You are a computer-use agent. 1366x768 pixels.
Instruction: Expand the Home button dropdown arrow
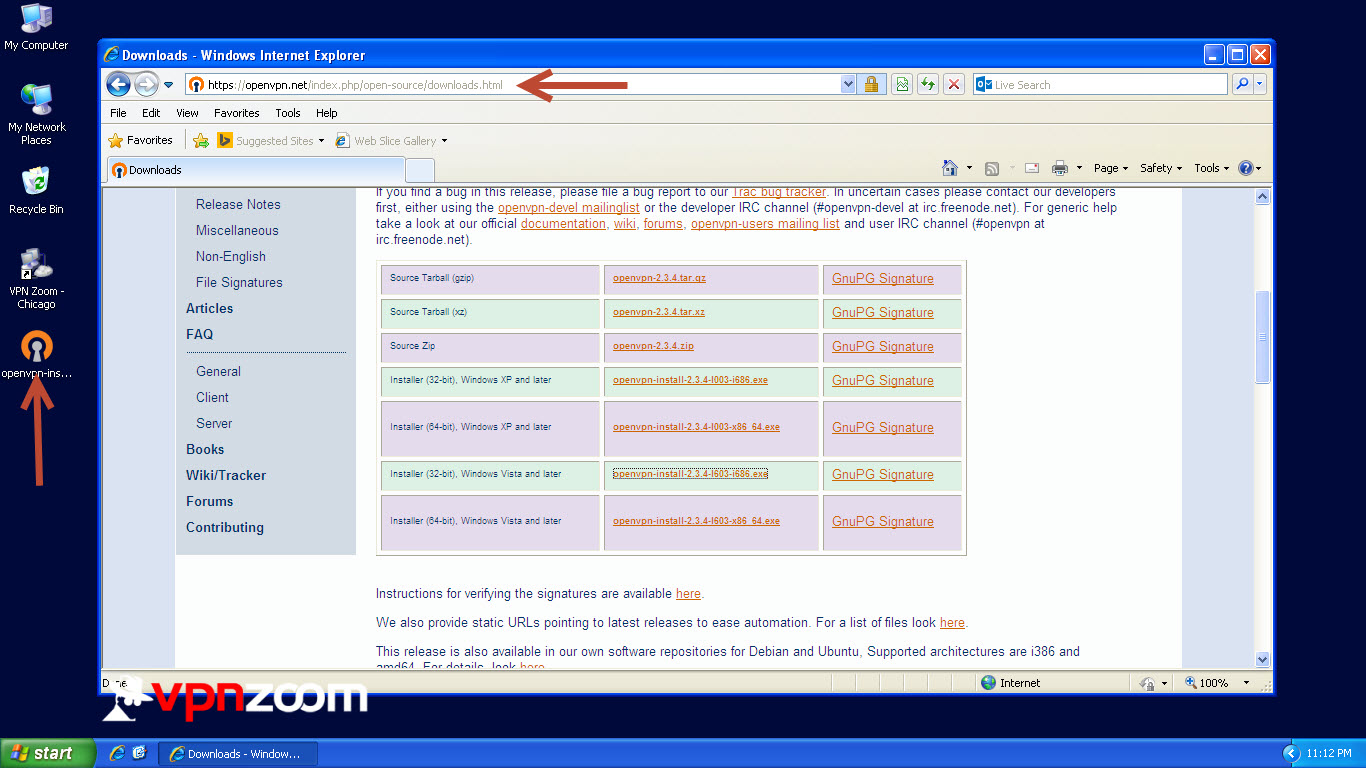pos(969,168)
